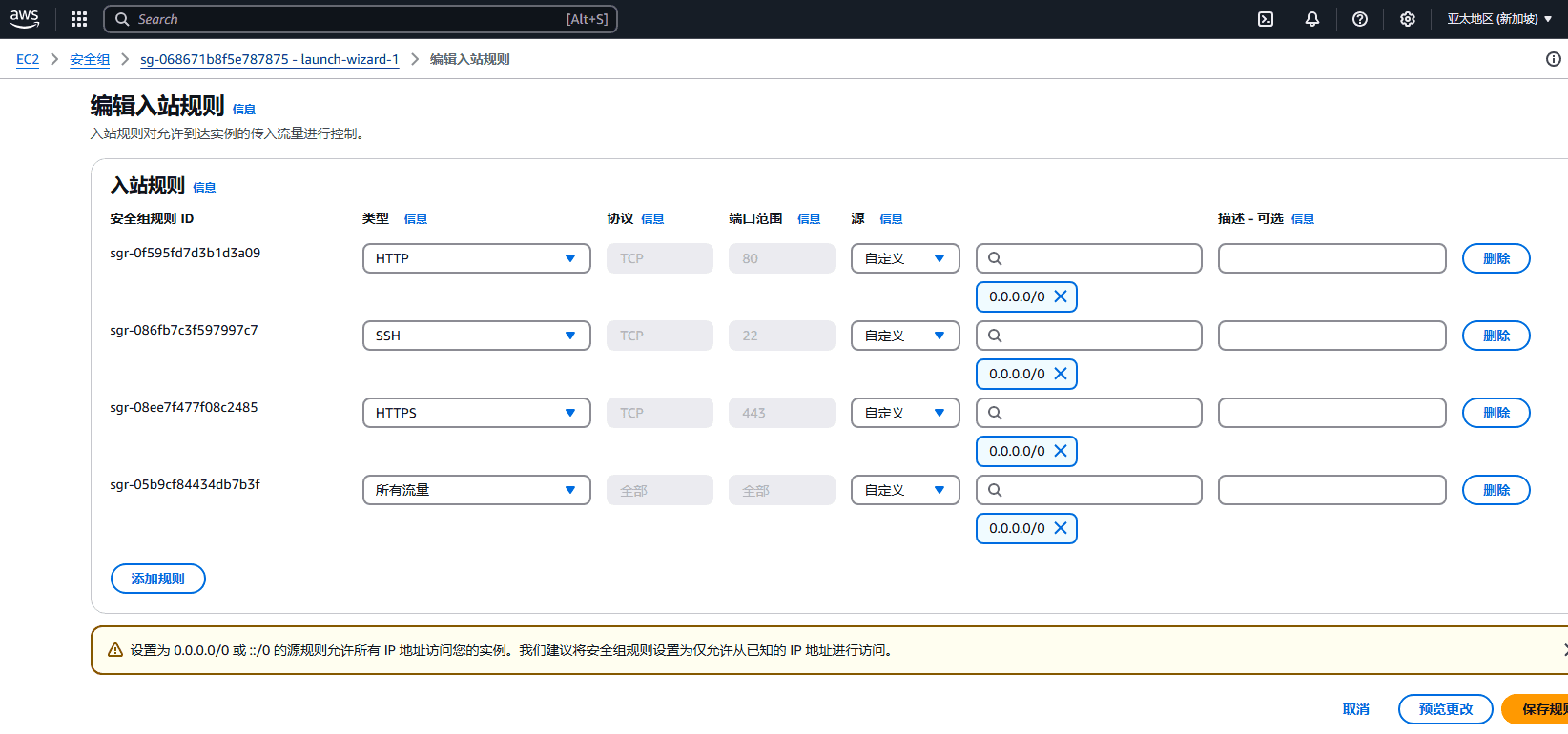Click the source search field for HTTPS rule
Image resolution: width=1568 pixels, height=734 pixels.
pyautogui.click(x=1089, y=413)
